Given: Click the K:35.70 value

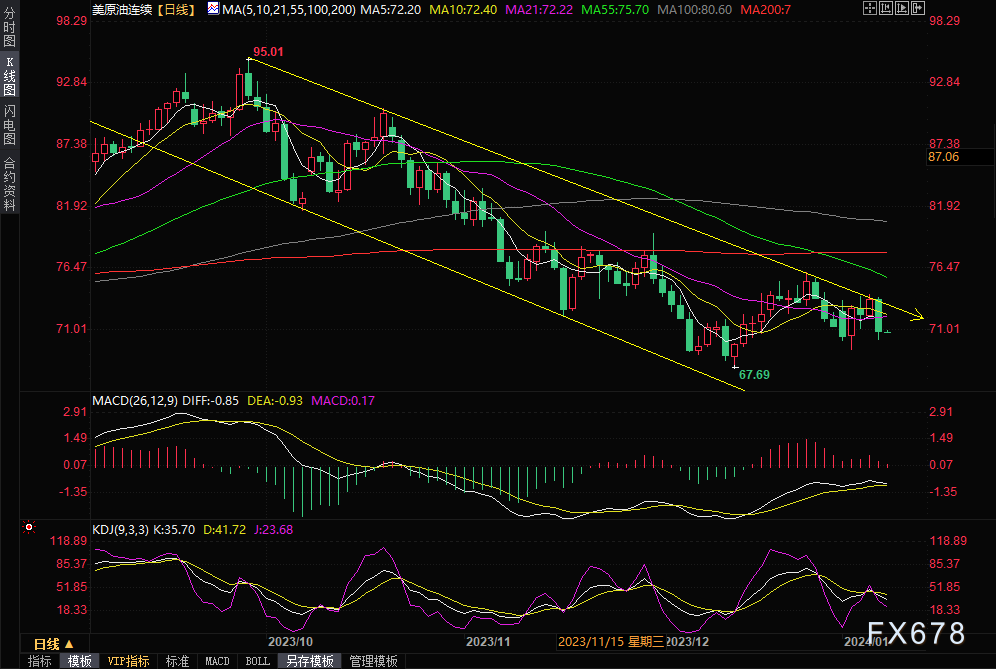Looking at the screenshot, I should (174, 530).
